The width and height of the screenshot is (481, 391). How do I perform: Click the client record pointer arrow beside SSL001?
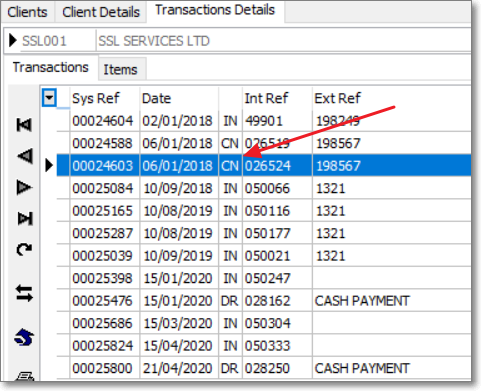pos(13,41)
